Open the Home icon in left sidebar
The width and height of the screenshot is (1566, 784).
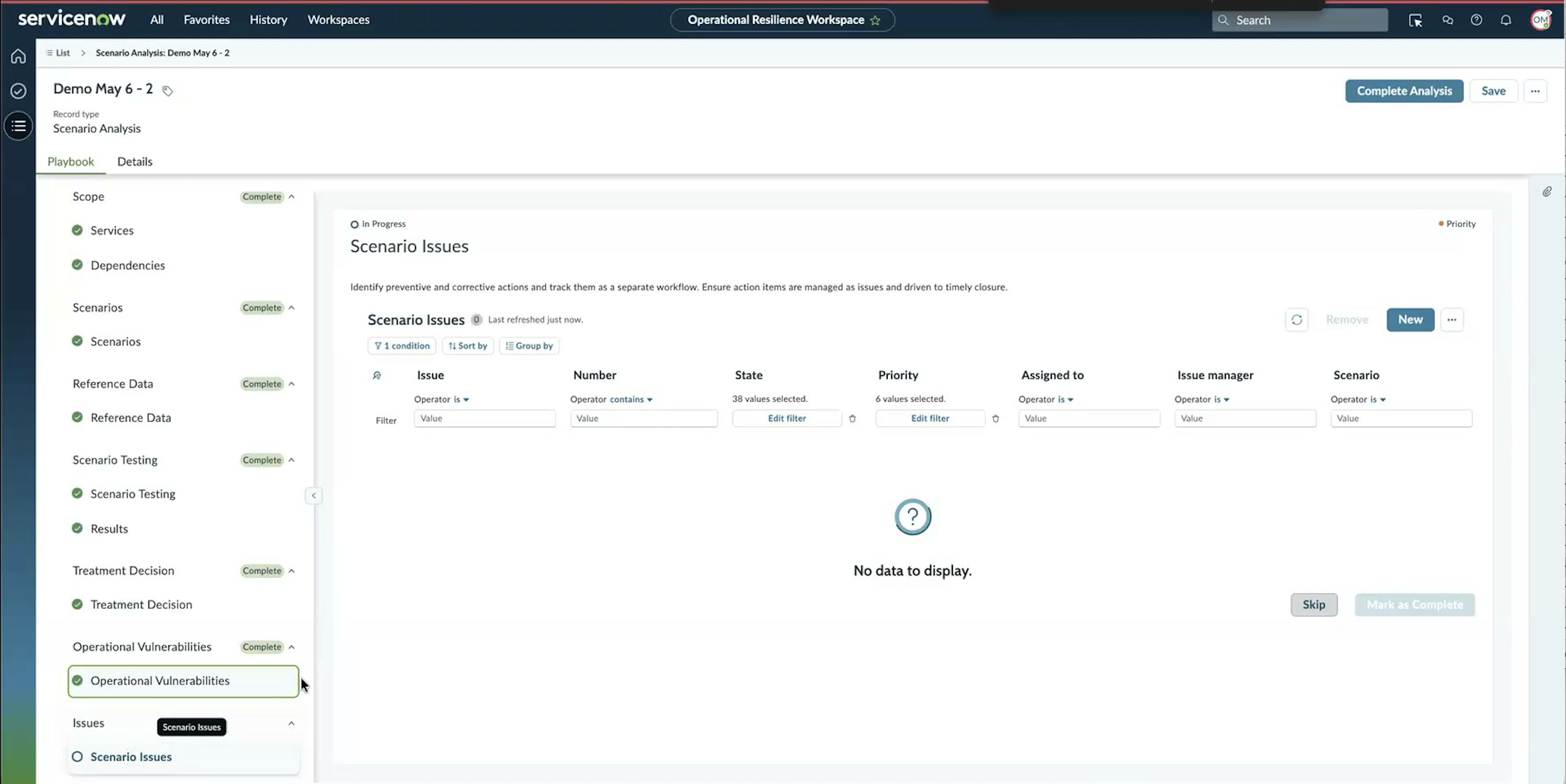pos(18,56)
